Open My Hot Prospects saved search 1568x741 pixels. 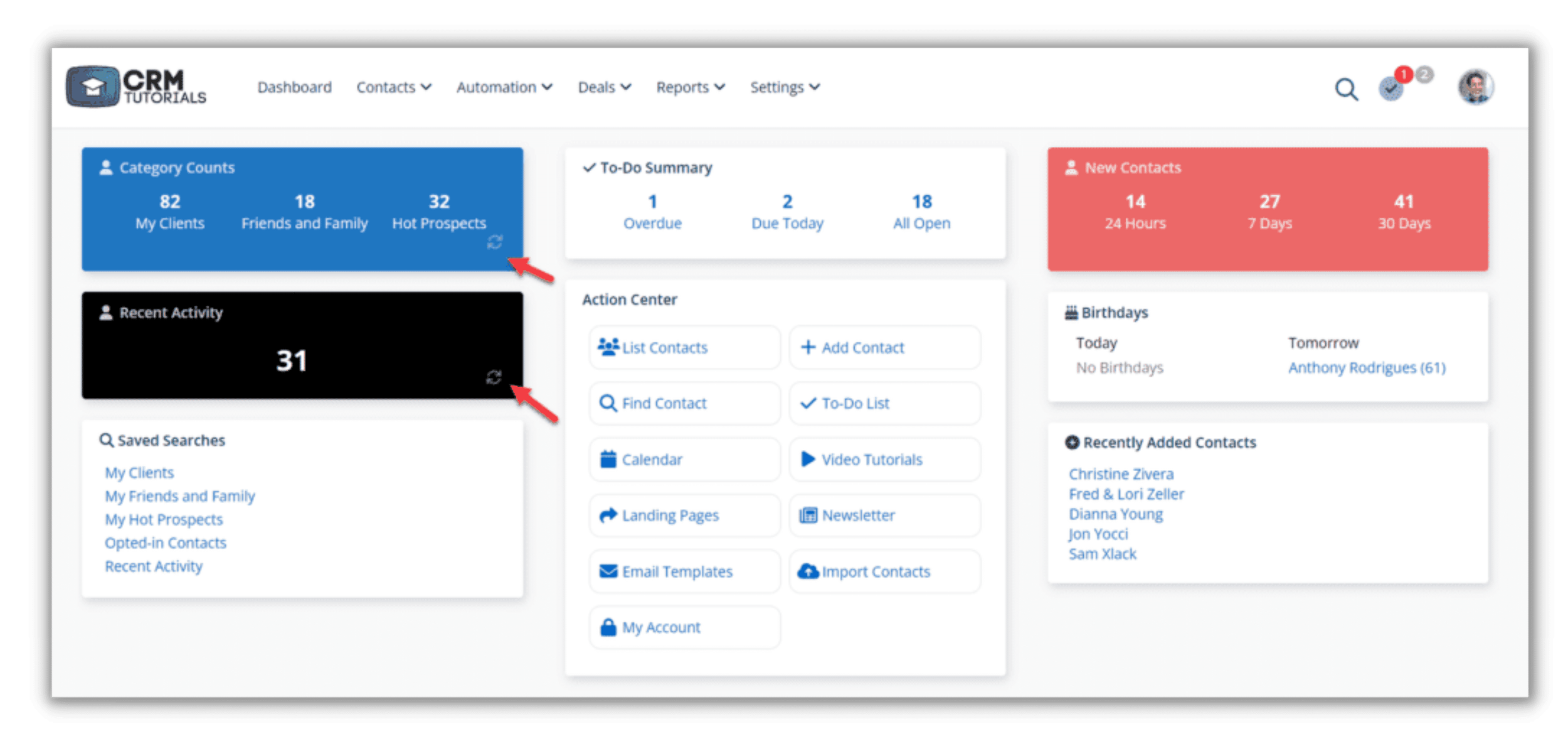click(164, 520)
